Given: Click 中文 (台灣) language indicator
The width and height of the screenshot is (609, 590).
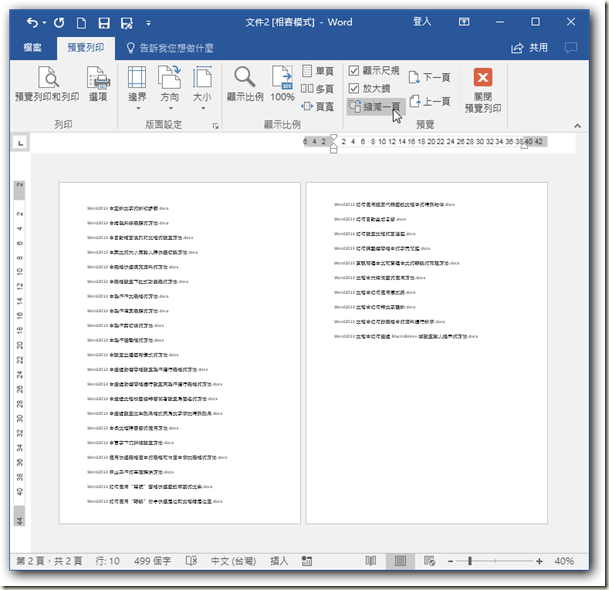Looking at the screenshot, I should [x=233, y=560].
